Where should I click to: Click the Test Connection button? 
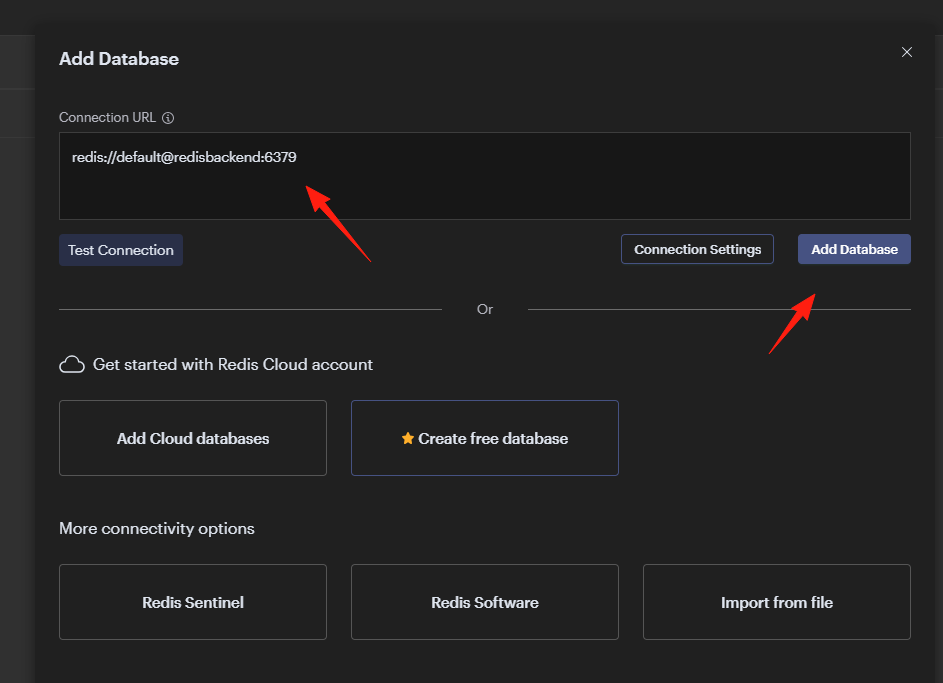tap(121, 250)
